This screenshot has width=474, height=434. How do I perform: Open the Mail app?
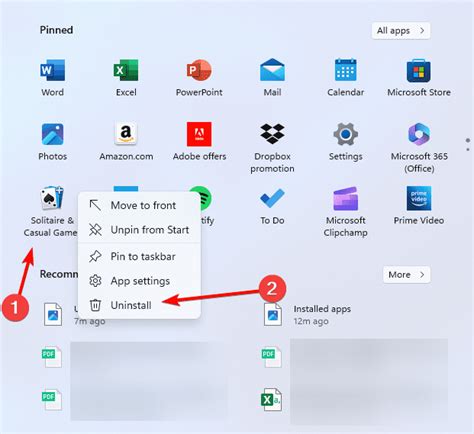(272, 77)
